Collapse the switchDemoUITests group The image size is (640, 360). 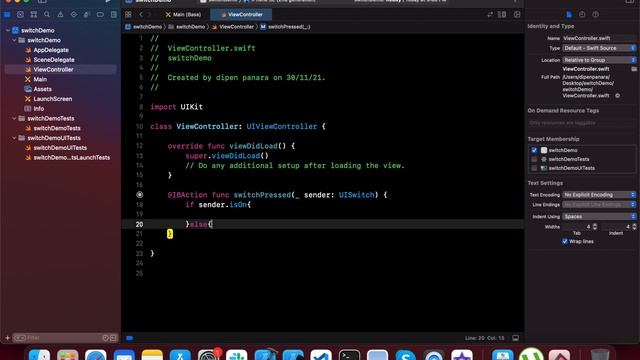14,138
